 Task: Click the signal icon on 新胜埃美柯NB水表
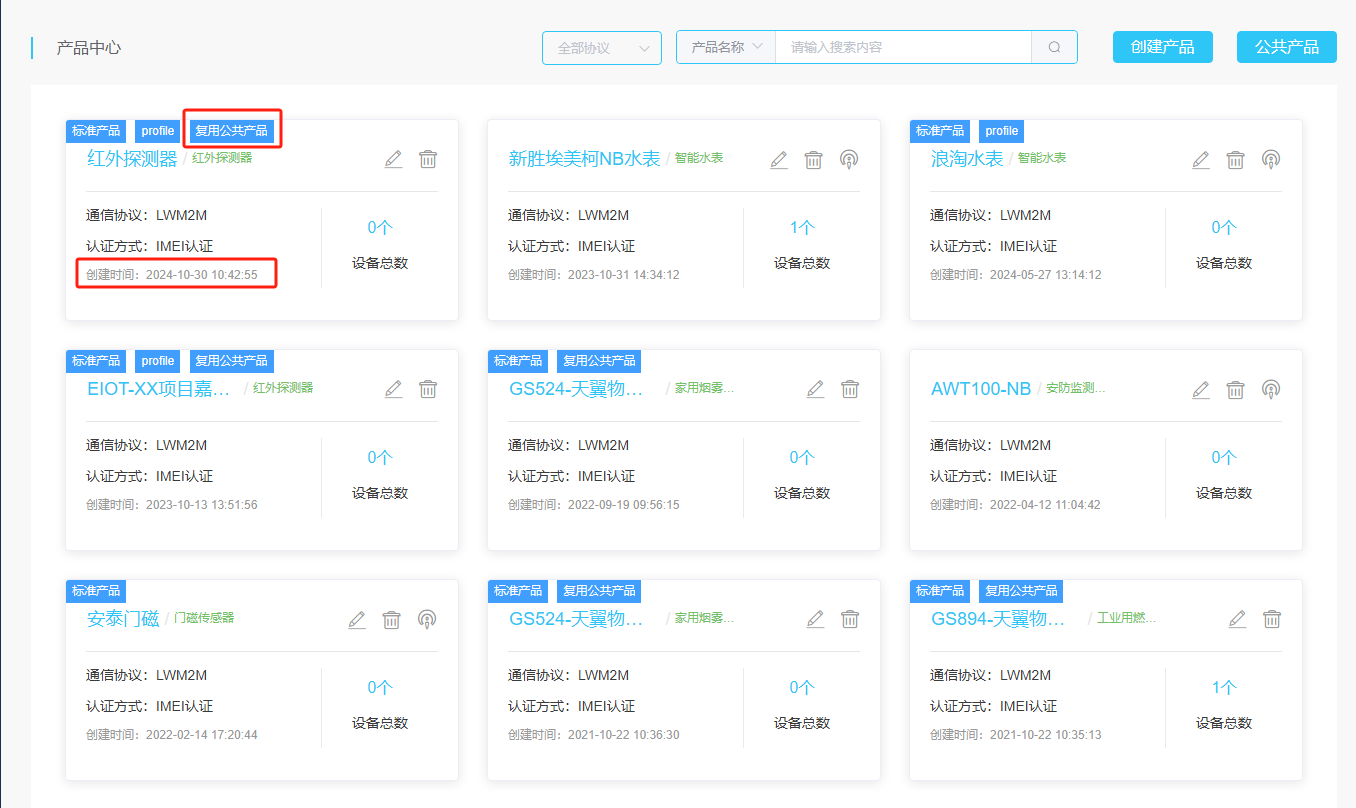pos(849,159)
